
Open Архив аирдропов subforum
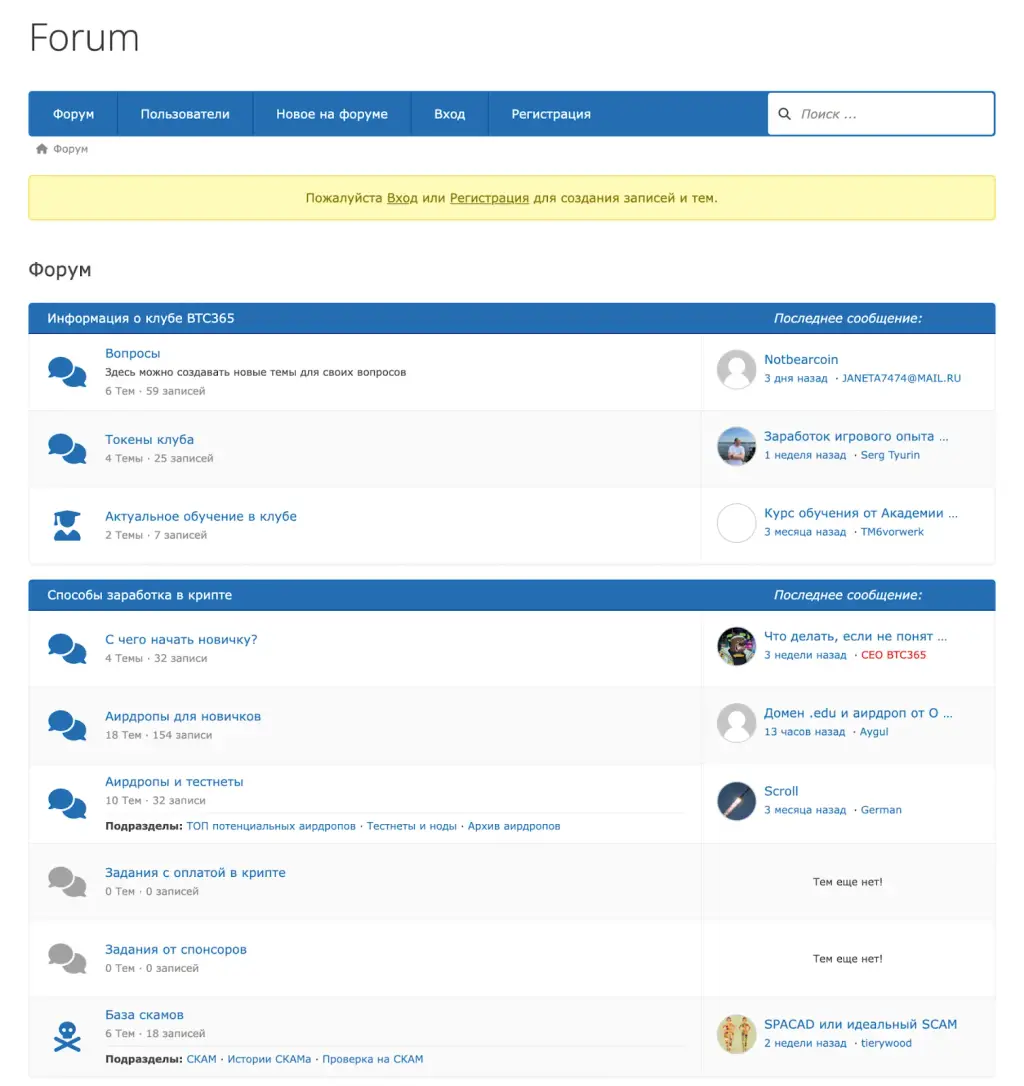[514, 826]
